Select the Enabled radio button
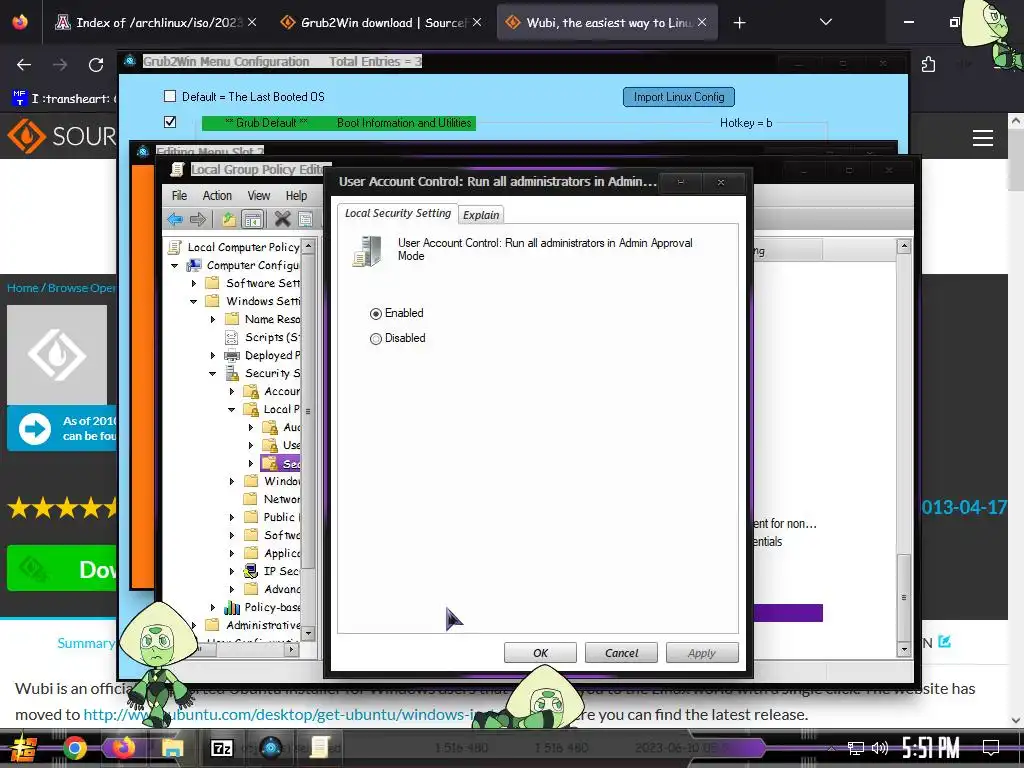 click(376, 313)
